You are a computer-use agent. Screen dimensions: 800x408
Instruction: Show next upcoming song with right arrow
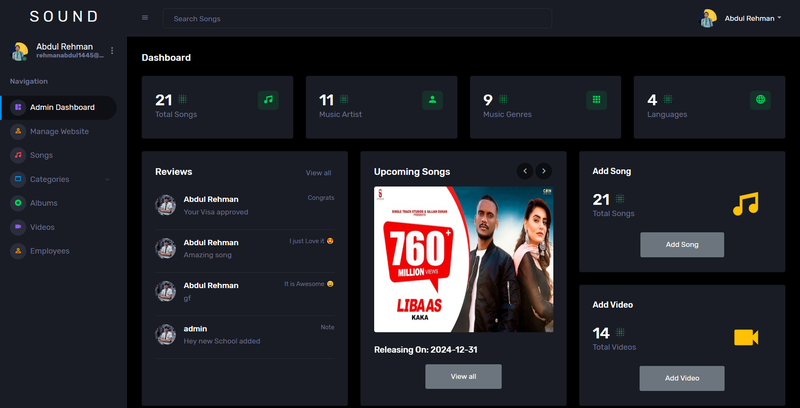tap(543, 171)
